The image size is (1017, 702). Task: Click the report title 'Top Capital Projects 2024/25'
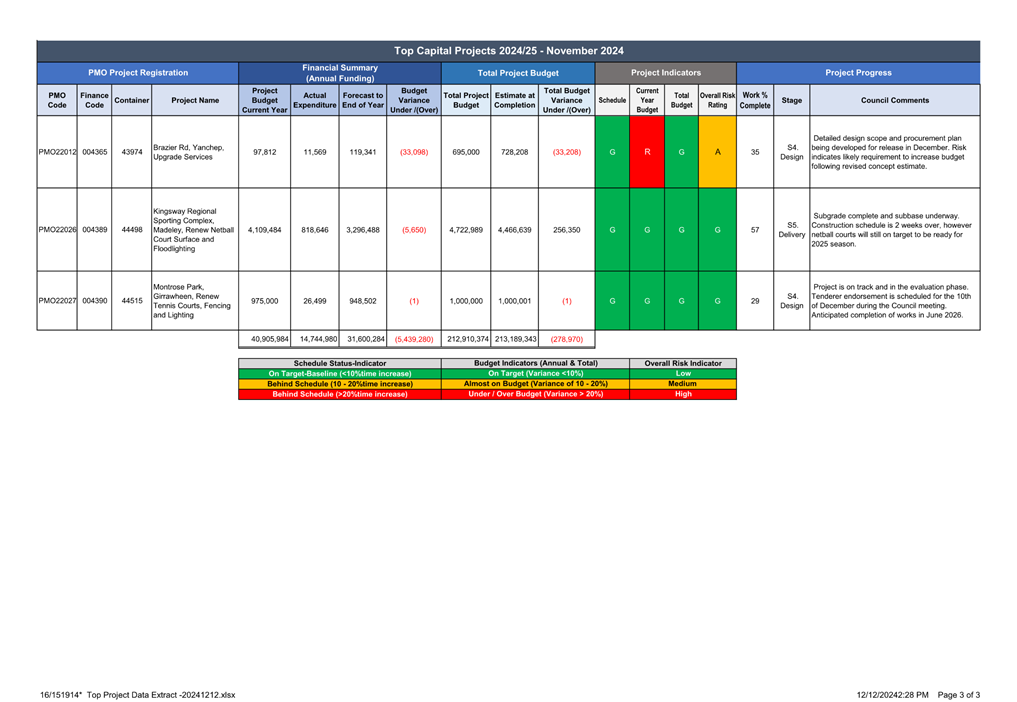(x=508, y=51)
